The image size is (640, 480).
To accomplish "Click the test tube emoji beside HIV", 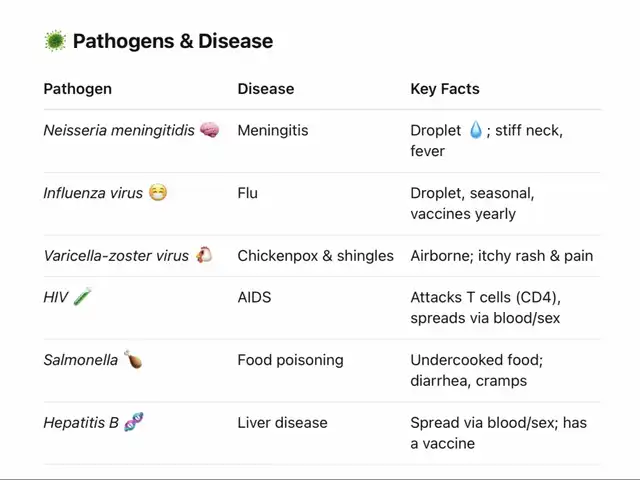I will 83,297.
